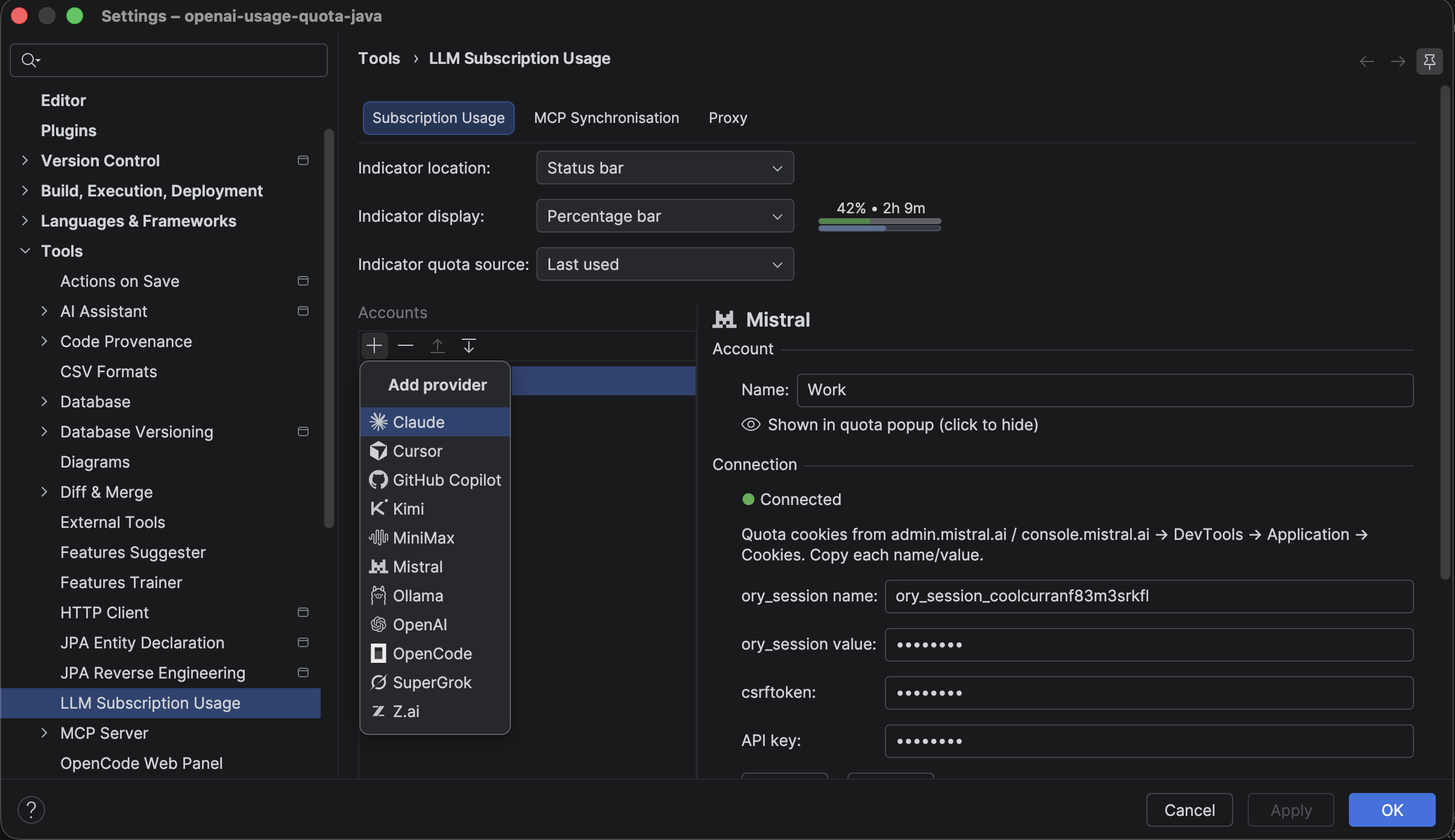Click the search magnifier icon
Image resolution: width=1455 pixels, height=840 pixels.
tap(30, 60)
